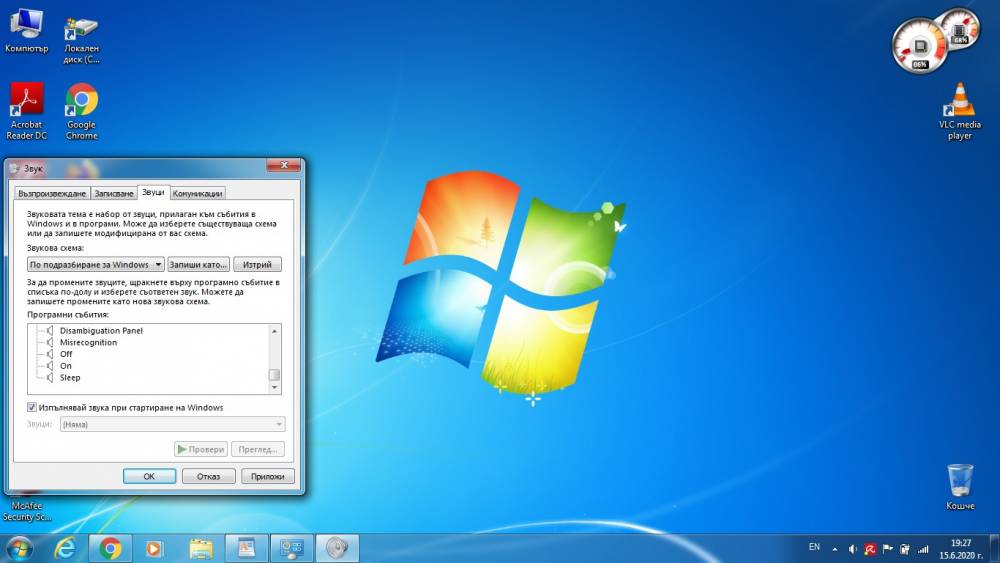1000x563 pixels.
Task: Open the Recycle Bin (Кошче) icon
Action: 960,486
